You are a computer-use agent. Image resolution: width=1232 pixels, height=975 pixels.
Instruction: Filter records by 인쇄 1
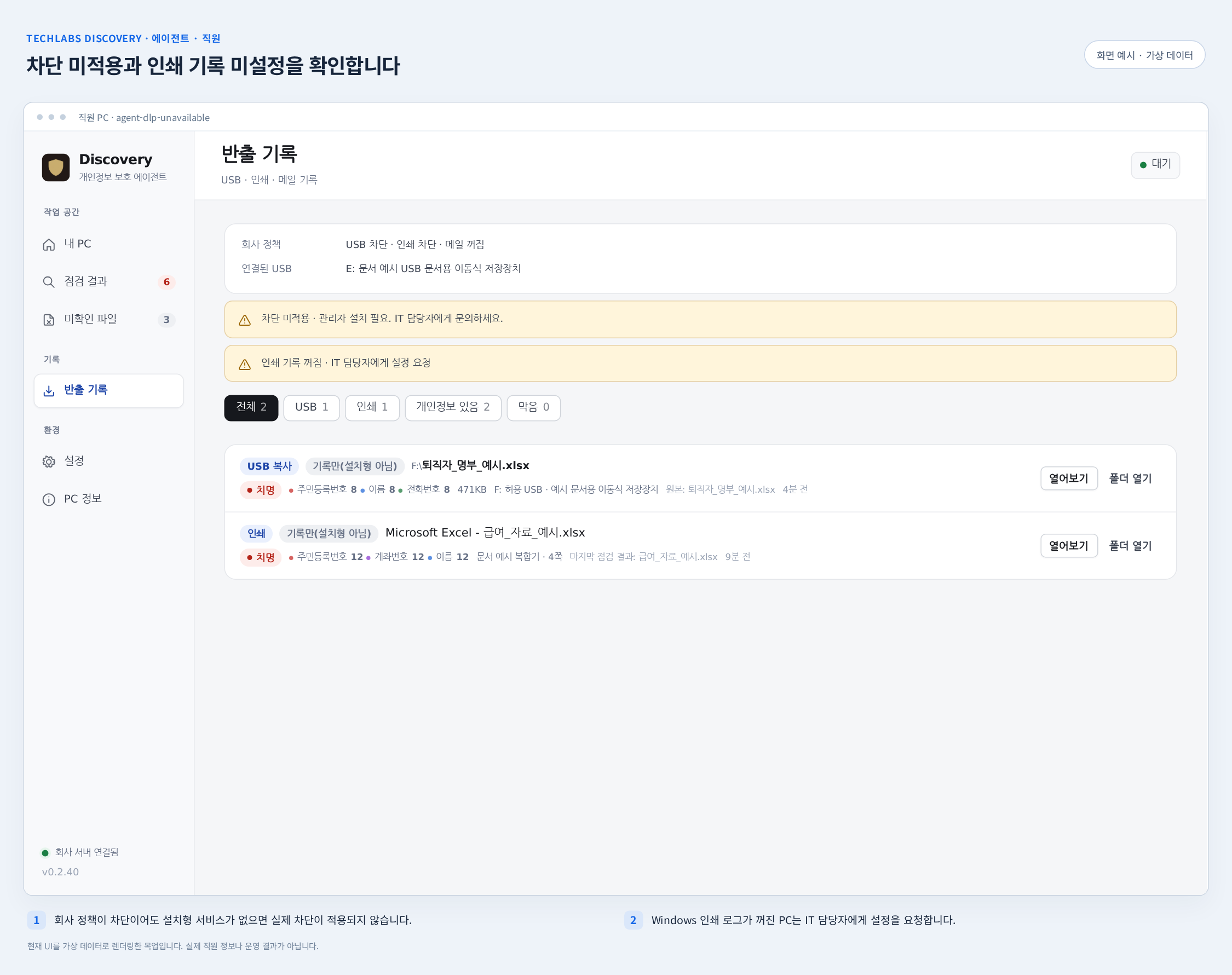372,408
